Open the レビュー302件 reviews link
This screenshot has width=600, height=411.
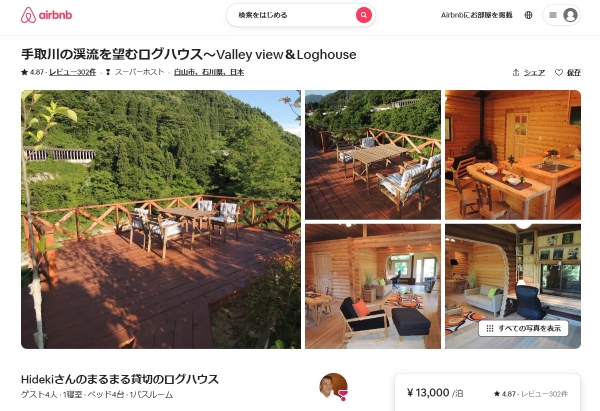pyautogui.click(x=72, y=72)
